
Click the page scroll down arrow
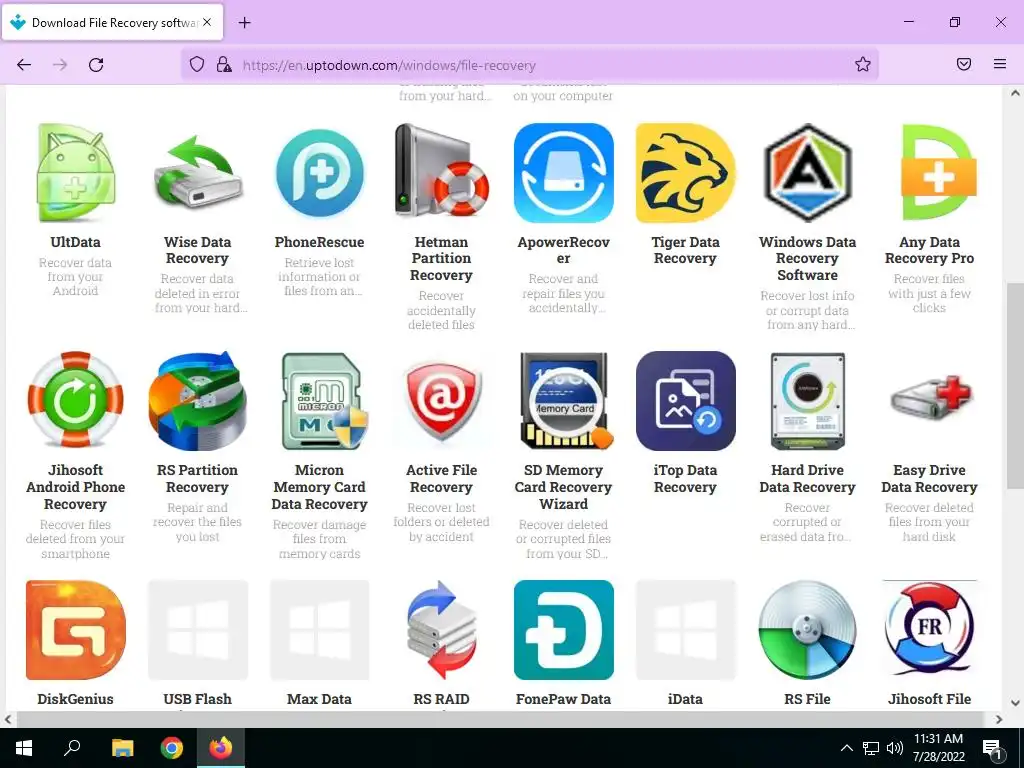pos(1015,703)
